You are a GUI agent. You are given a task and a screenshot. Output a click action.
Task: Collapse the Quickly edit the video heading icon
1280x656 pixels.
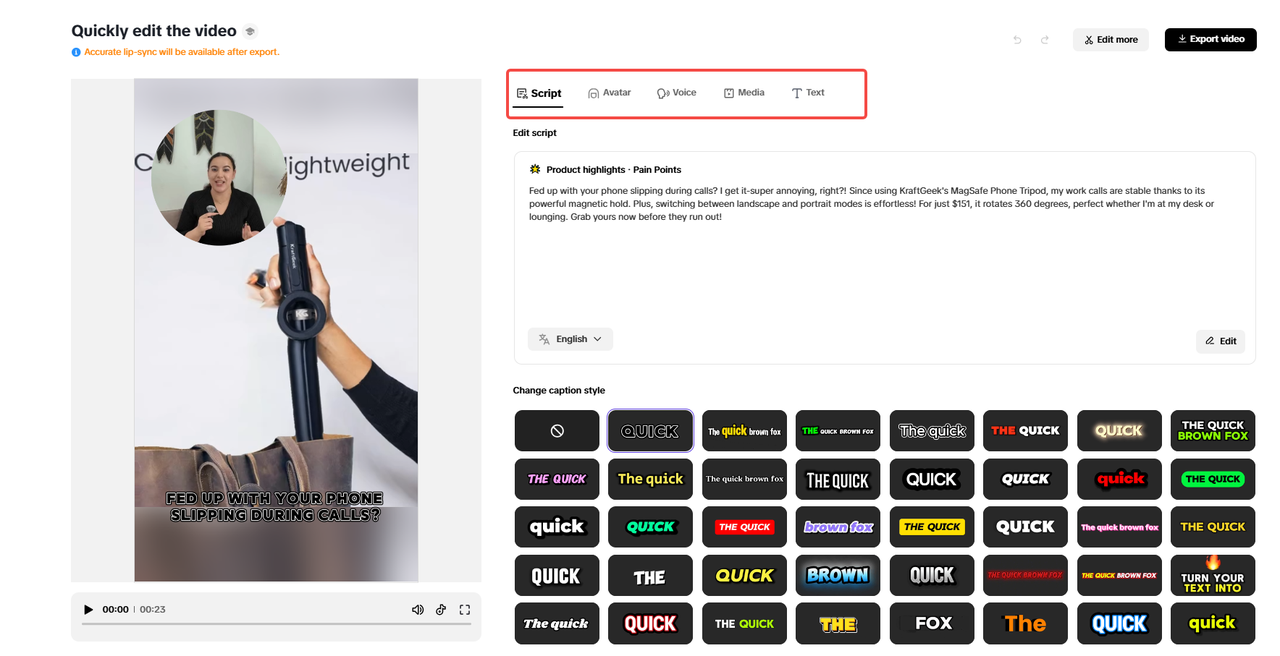[248, 31]
